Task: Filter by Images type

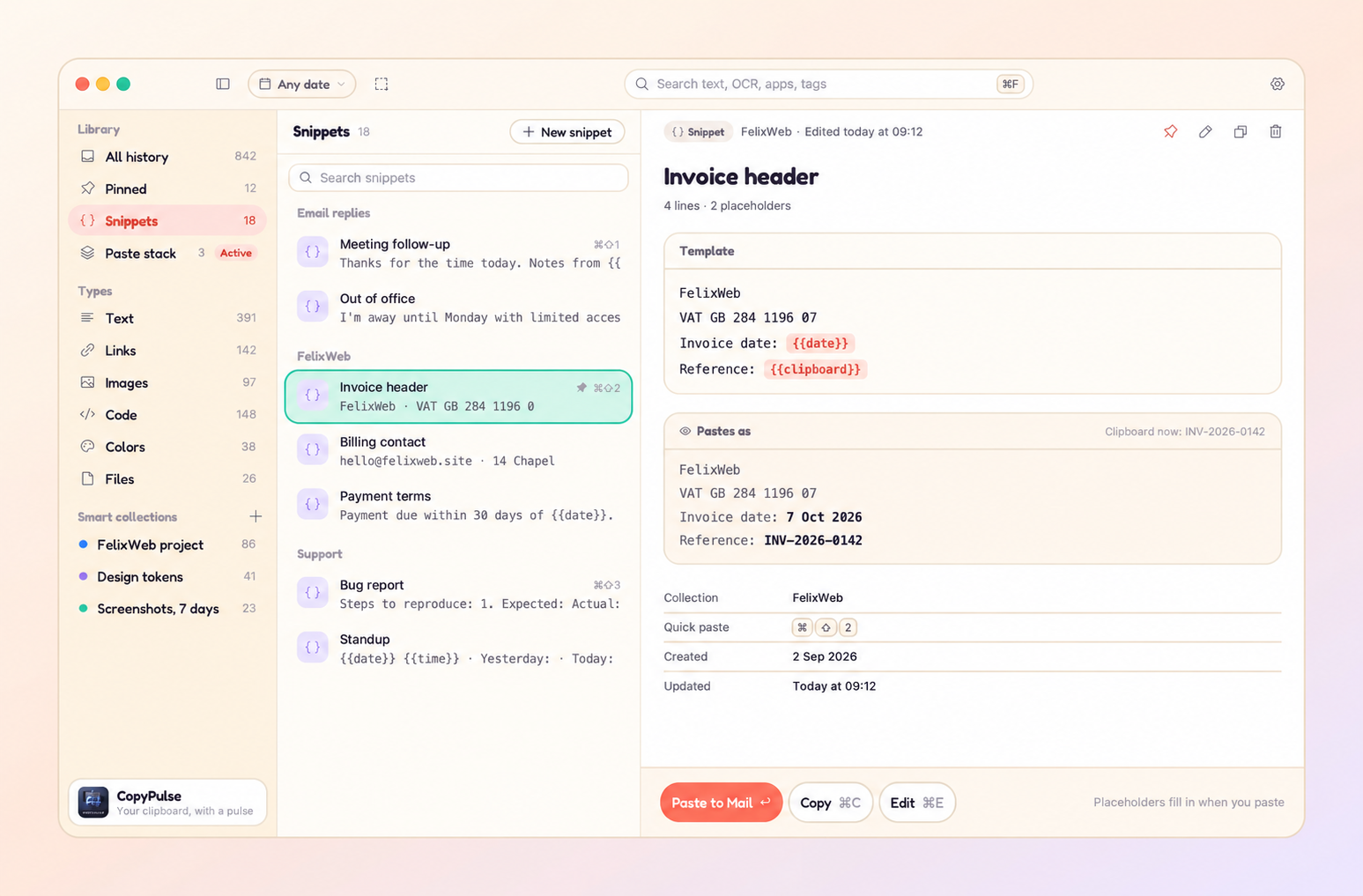Action: [x=167, y=382]
